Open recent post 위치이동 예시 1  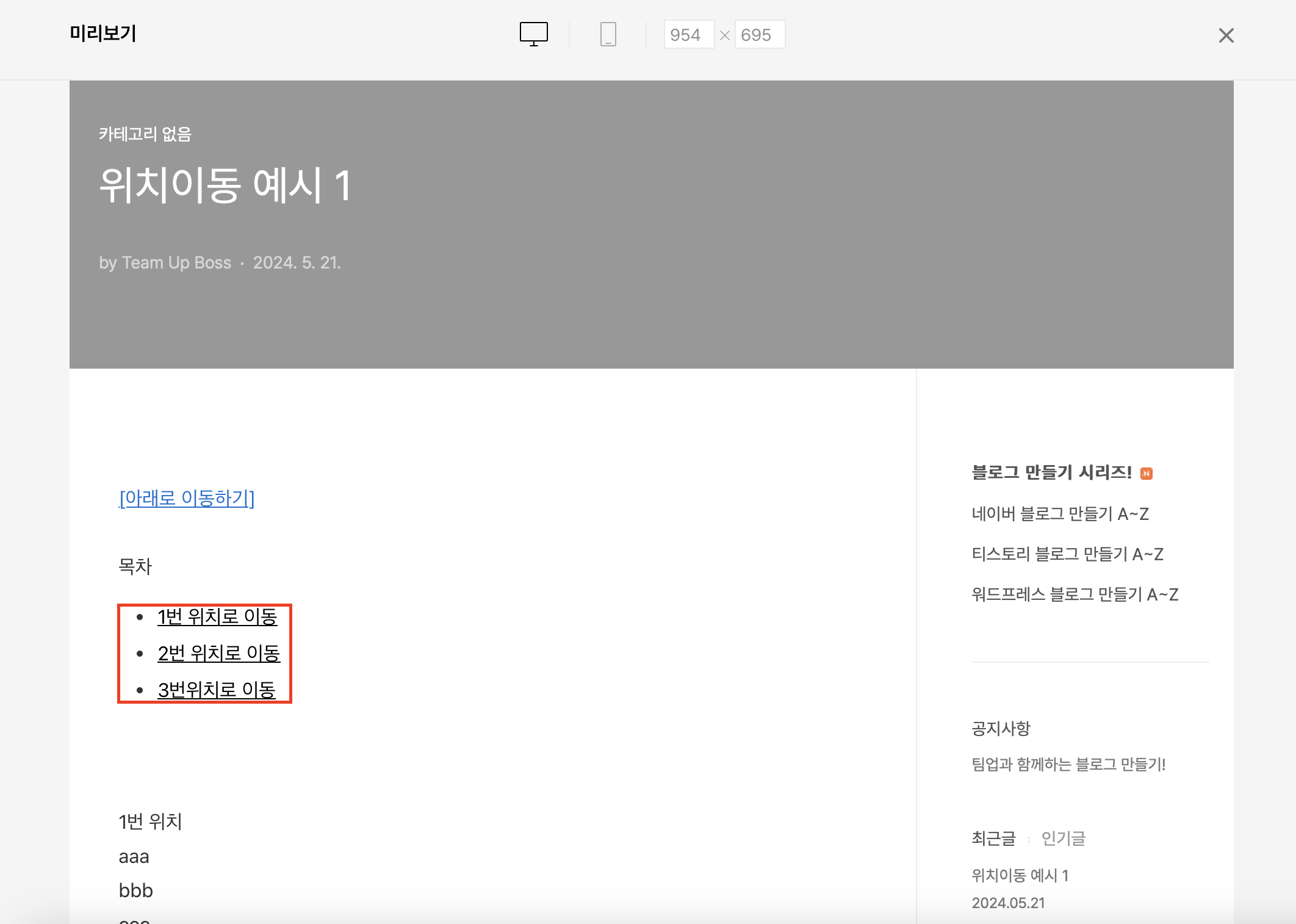[1020, 876]
